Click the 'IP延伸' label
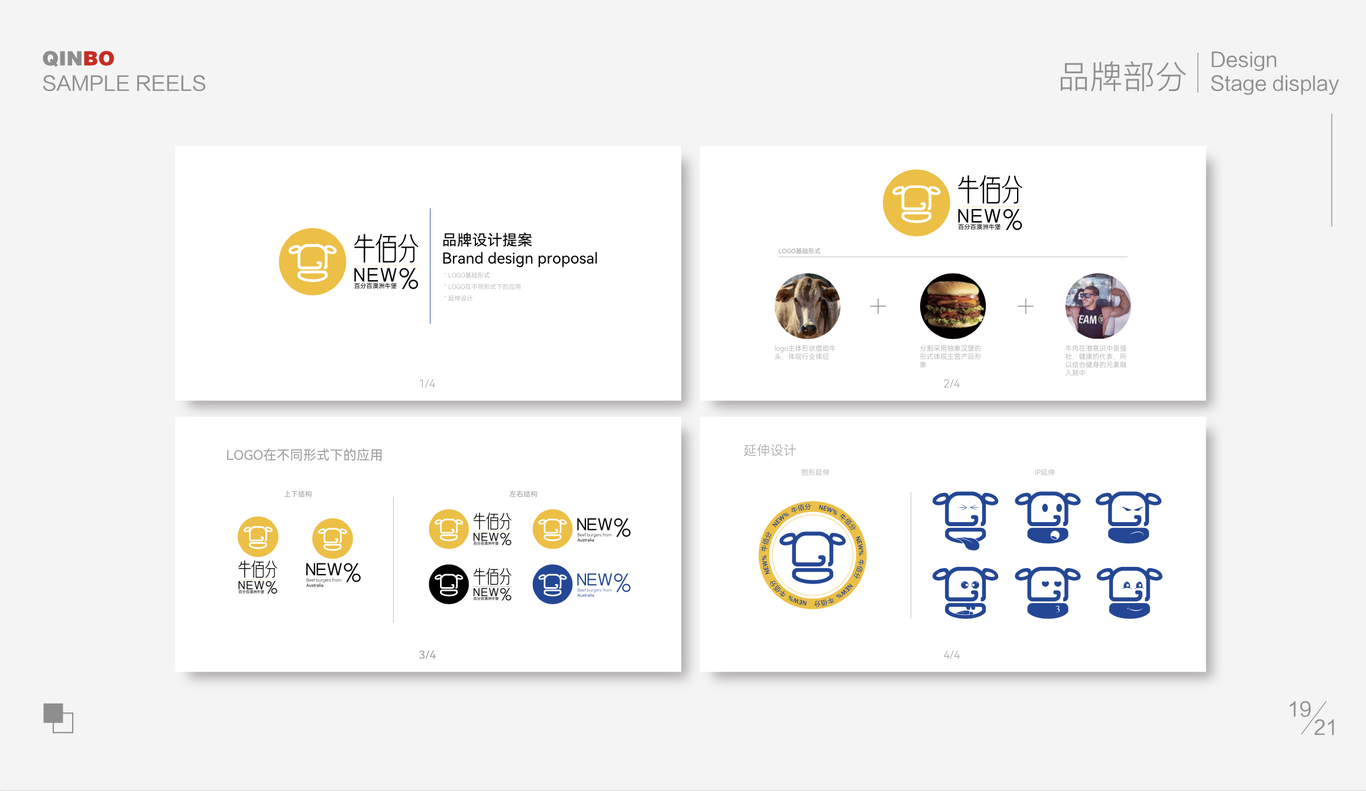This screenshot has width=1366, height=791. 1044,472
